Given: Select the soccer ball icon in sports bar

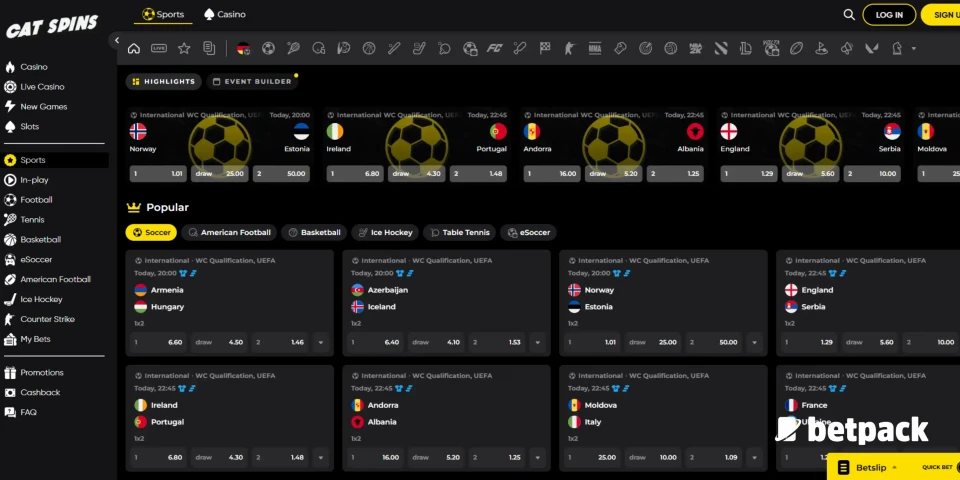Looking at the screenshot, I should [268, 48].
